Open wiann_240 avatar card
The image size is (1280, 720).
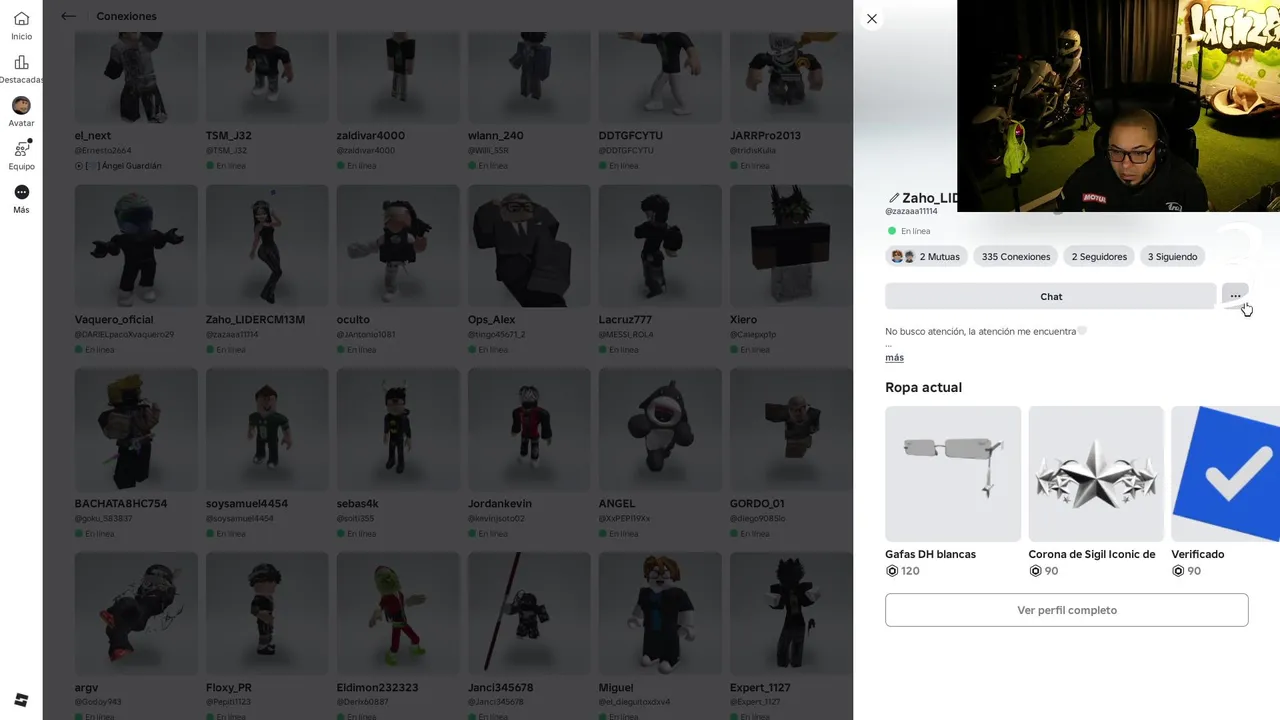point(529,77)
